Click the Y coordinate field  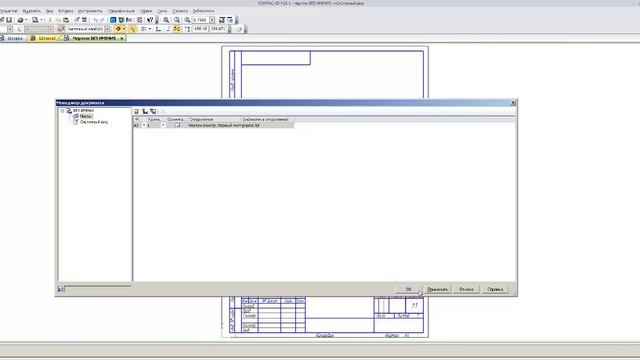pos(217,29)
